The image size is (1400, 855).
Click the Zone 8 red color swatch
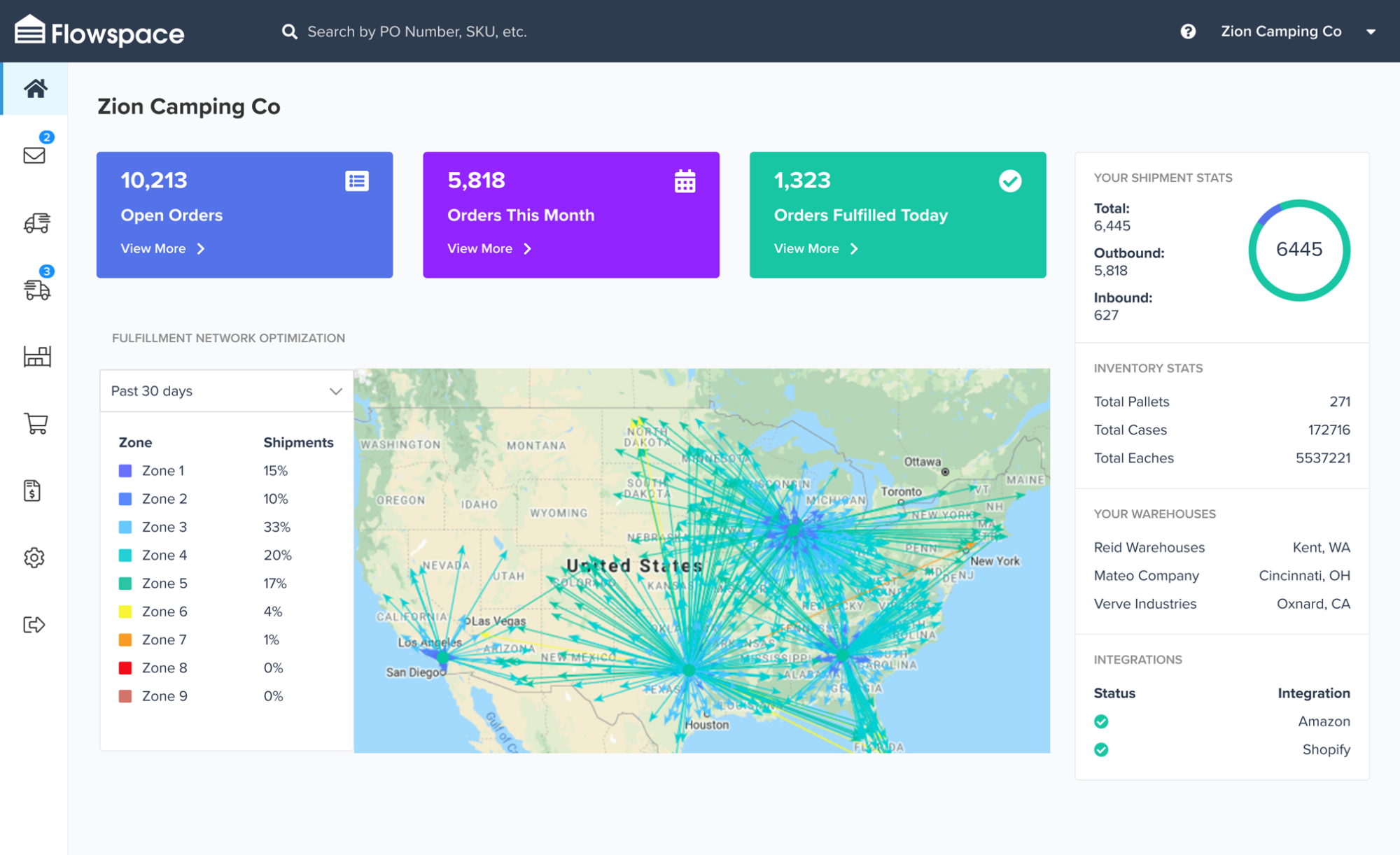(125, 667)
